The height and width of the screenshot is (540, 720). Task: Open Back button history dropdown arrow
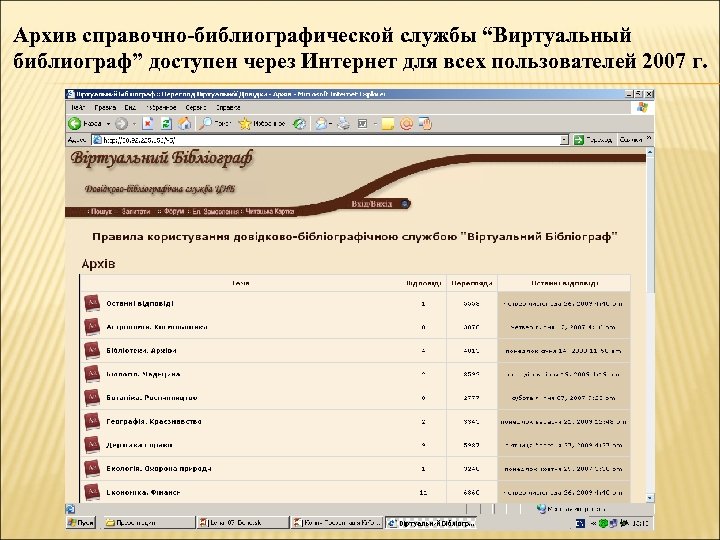[x=108, y=124]
